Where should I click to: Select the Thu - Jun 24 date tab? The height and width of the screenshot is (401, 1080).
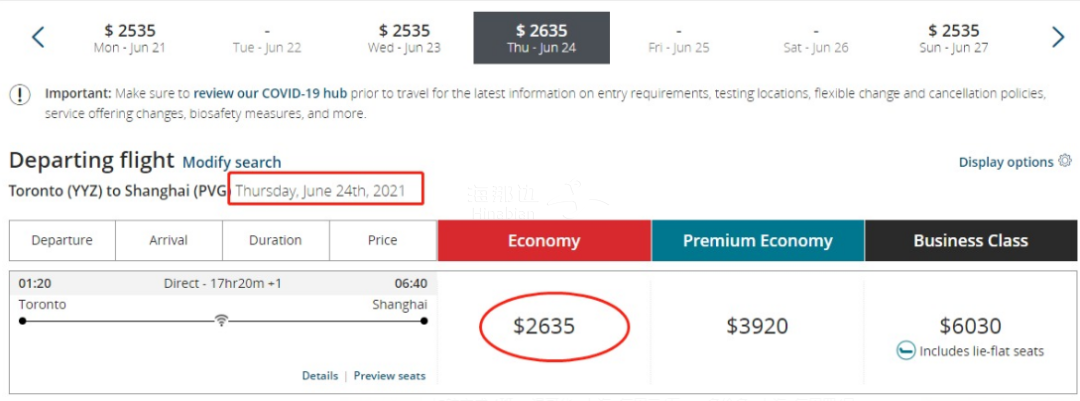pyautogui.click(x=541, y=38)
